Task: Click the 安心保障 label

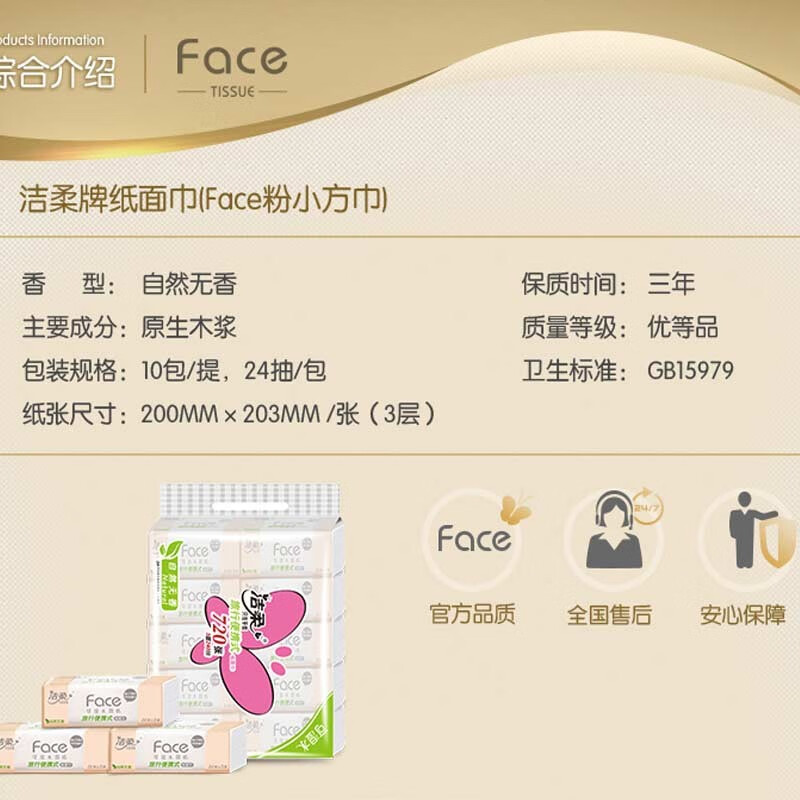Action: pos(743,614)
